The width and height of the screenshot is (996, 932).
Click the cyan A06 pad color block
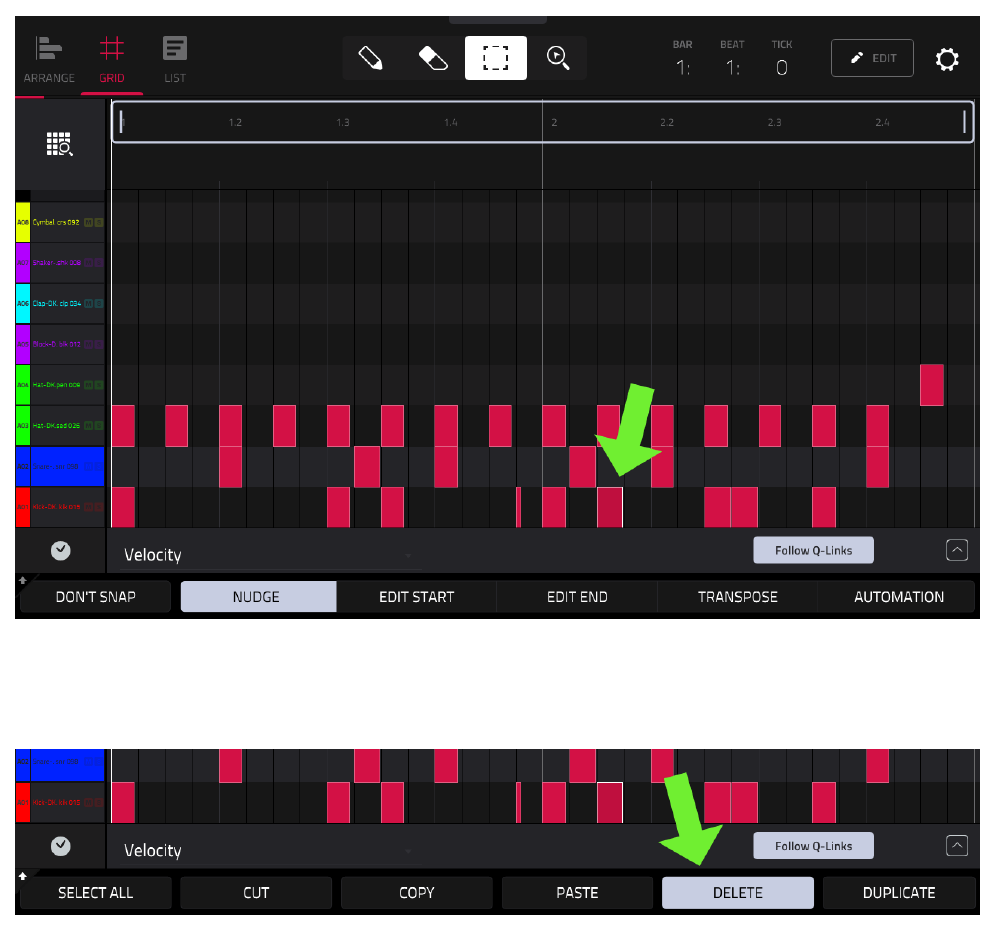[23, 304]
